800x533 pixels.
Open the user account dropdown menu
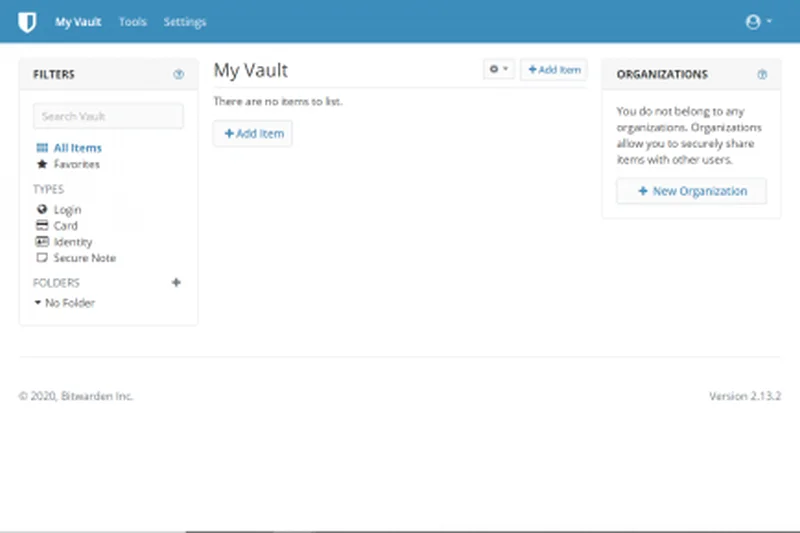tap(758, 21)
